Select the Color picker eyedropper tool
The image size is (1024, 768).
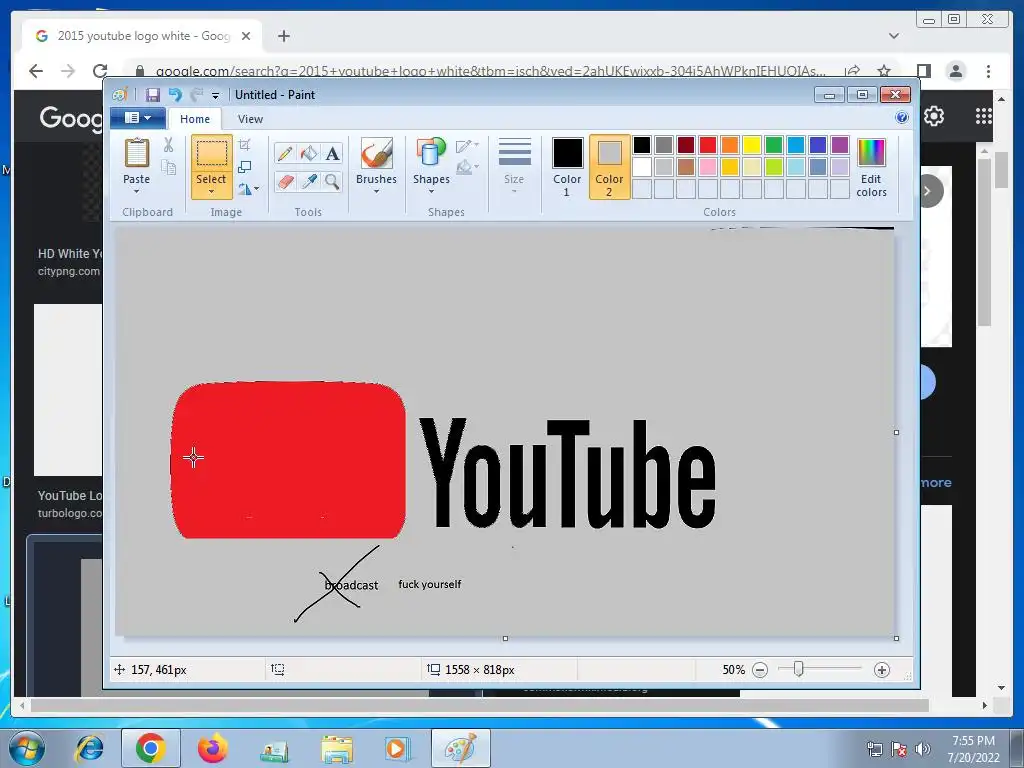coord(309,181)
